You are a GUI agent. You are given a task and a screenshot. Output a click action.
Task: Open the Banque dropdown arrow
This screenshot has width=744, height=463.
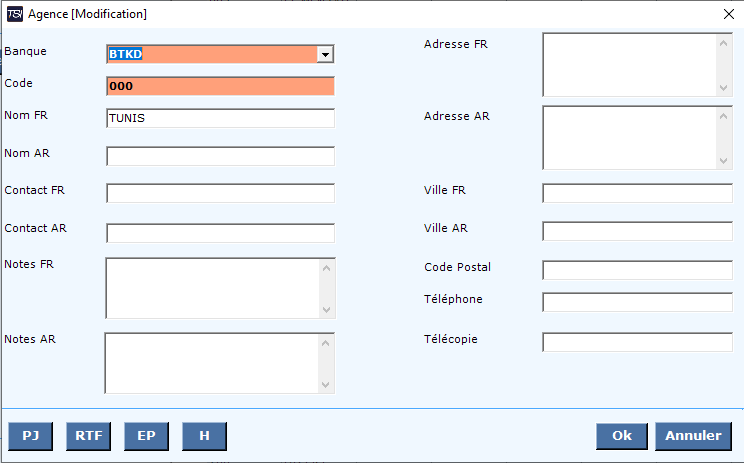[x=325, y=55]
